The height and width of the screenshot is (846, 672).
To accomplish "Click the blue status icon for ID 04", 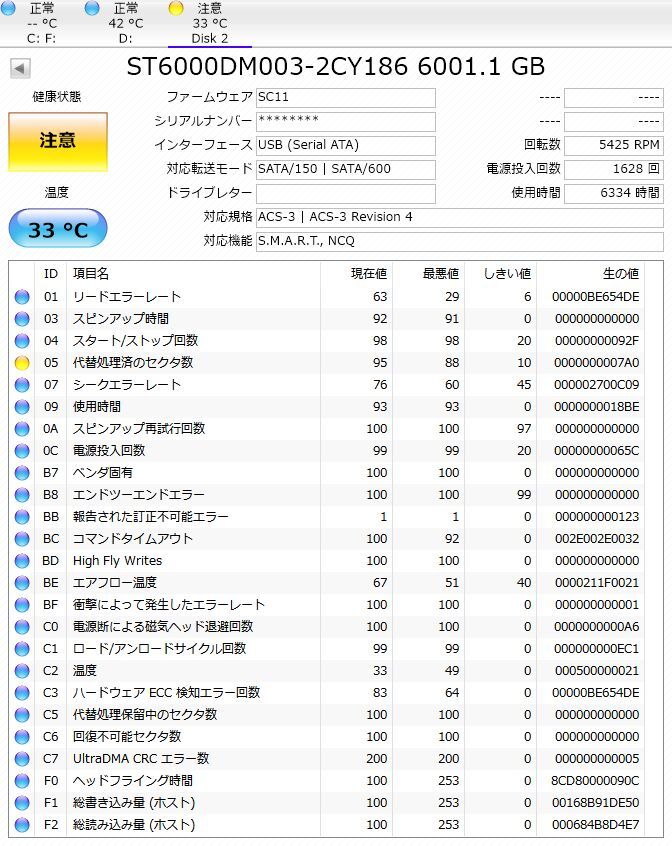I will click(x=22, y=341).
